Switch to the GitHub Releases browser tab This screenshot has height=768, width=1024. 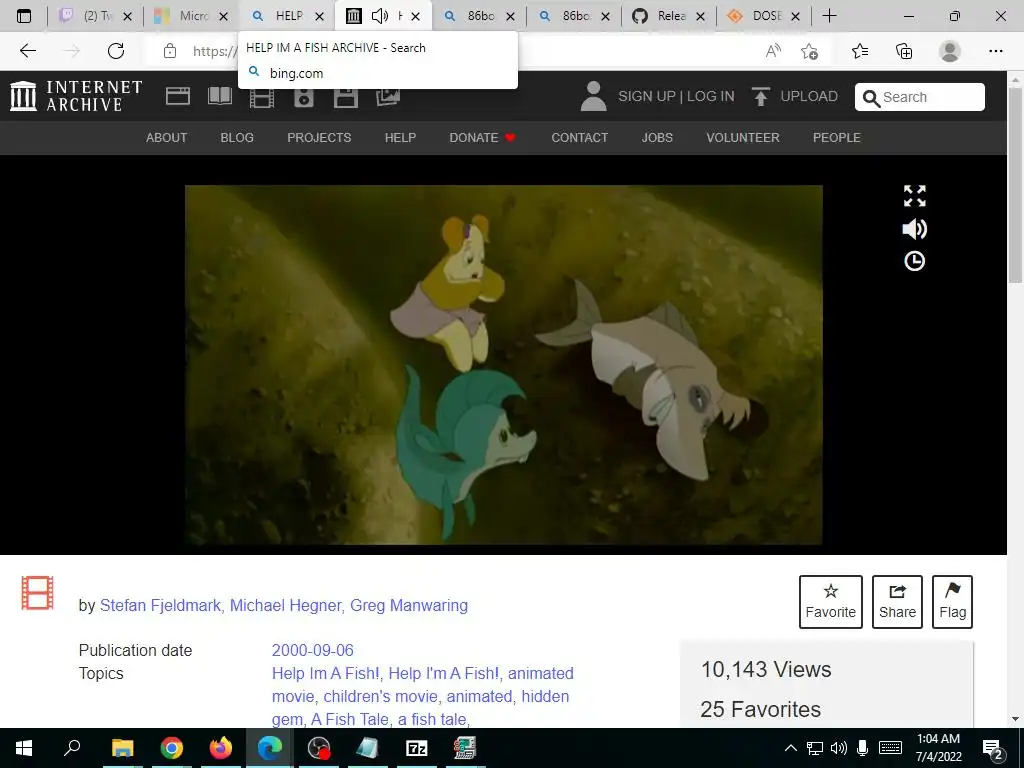coord(669,16)
